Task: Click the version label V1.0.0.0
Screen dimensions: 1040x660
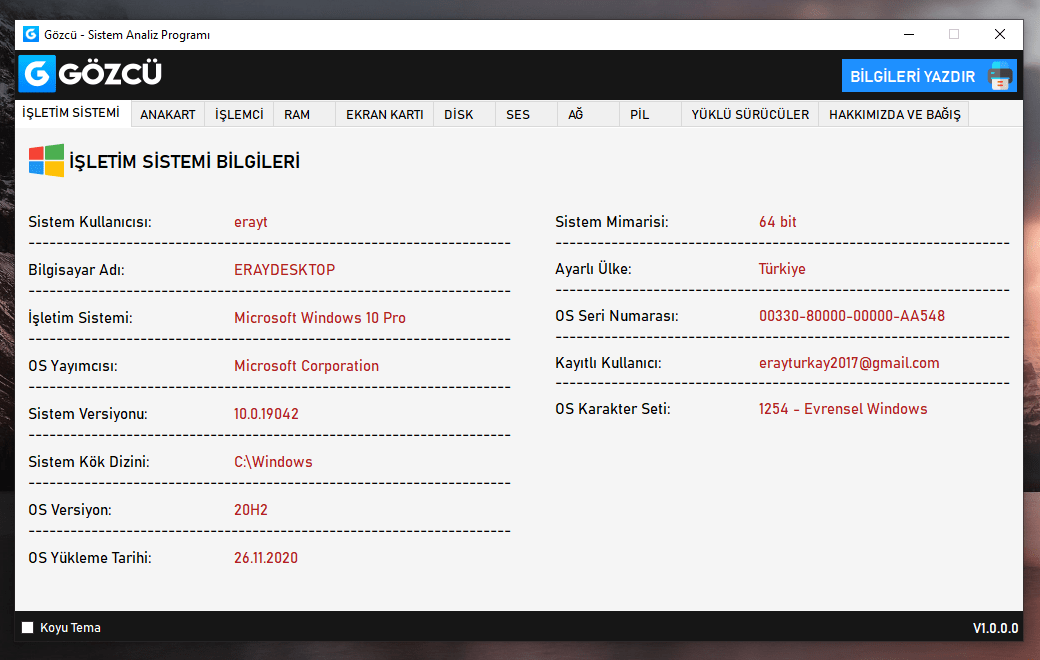Action: pos(995,628)
